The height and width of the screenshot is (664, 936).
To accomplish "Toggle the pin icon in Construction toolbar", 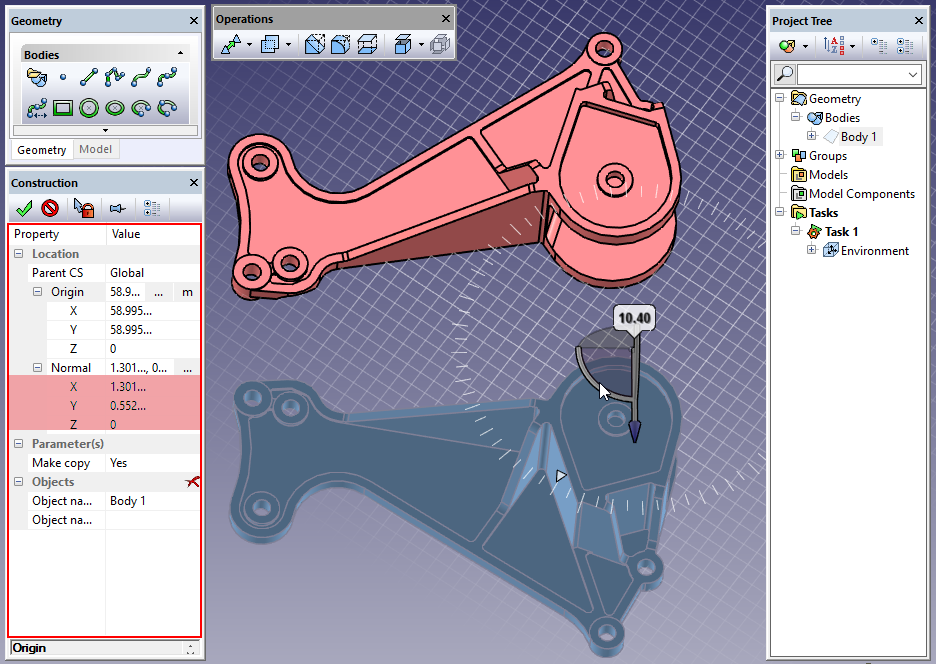I will (117, 208).
